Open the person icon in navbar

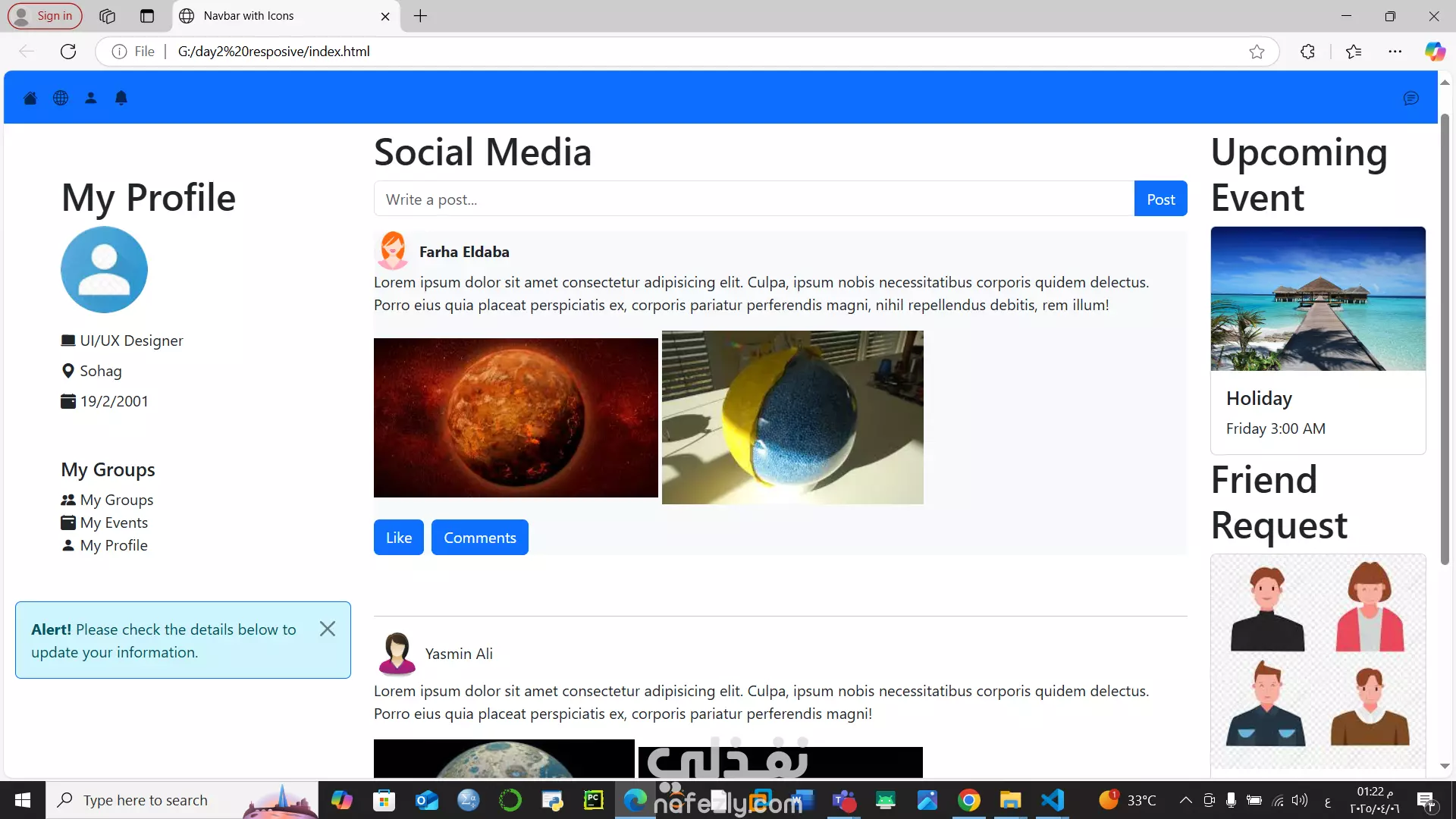(x=91, y=98)
